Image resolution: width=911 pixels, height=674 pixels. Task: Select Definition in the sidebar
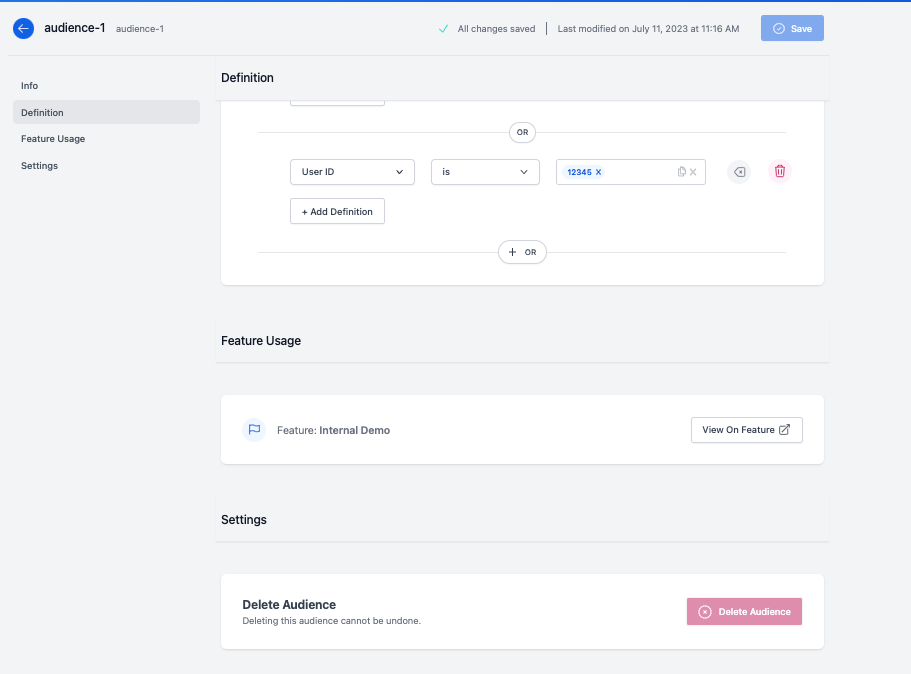[40, 112]
